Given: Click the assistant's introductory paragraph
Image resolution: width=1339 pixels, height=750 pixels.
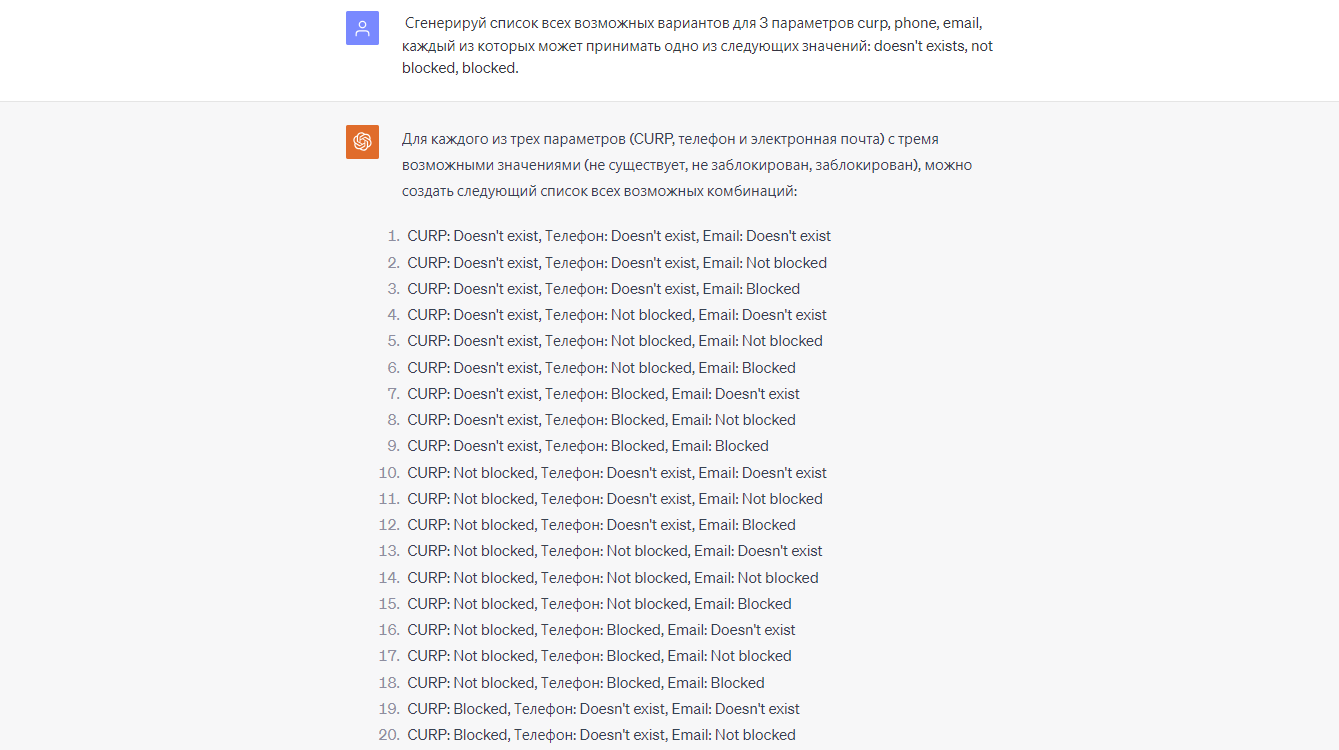Looking at the screenshot, I should tap(687, 165).
